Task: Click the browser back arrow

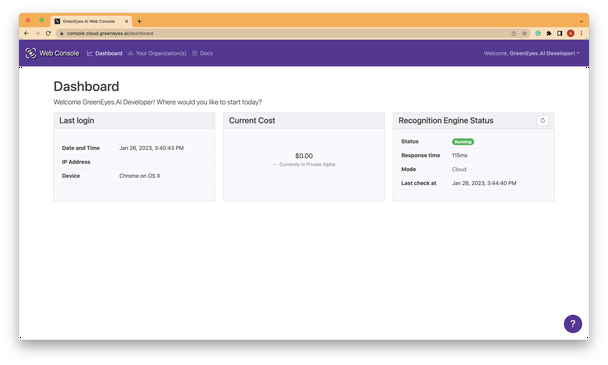Action: pos(26,33)
